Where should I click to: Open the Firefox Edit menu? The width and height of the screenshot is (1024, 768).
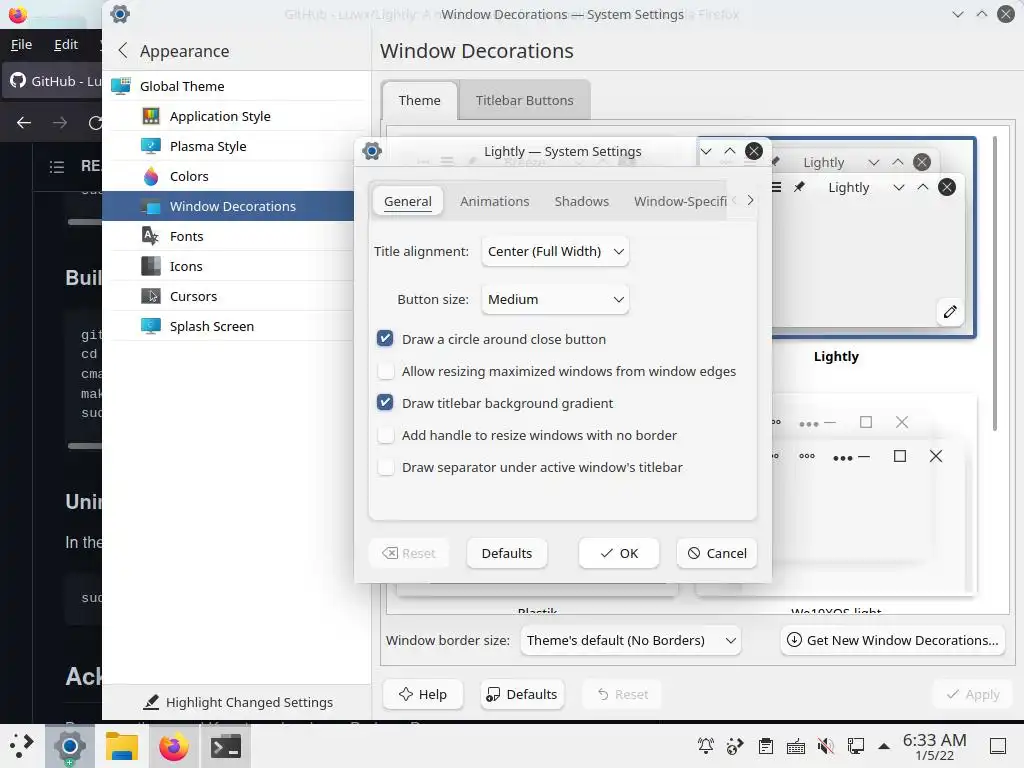pyautogui.click(x=66, y=44)
